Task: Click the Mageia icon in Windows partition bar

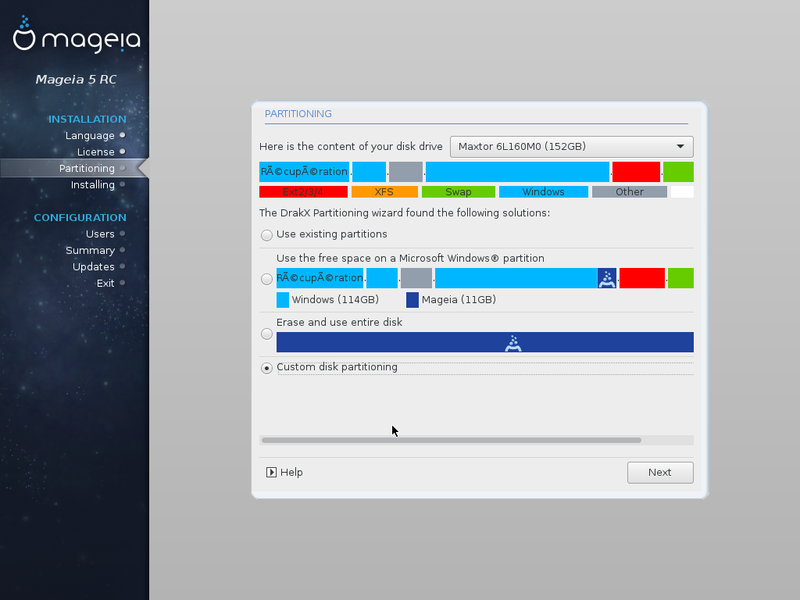Action: click(607, 279)
